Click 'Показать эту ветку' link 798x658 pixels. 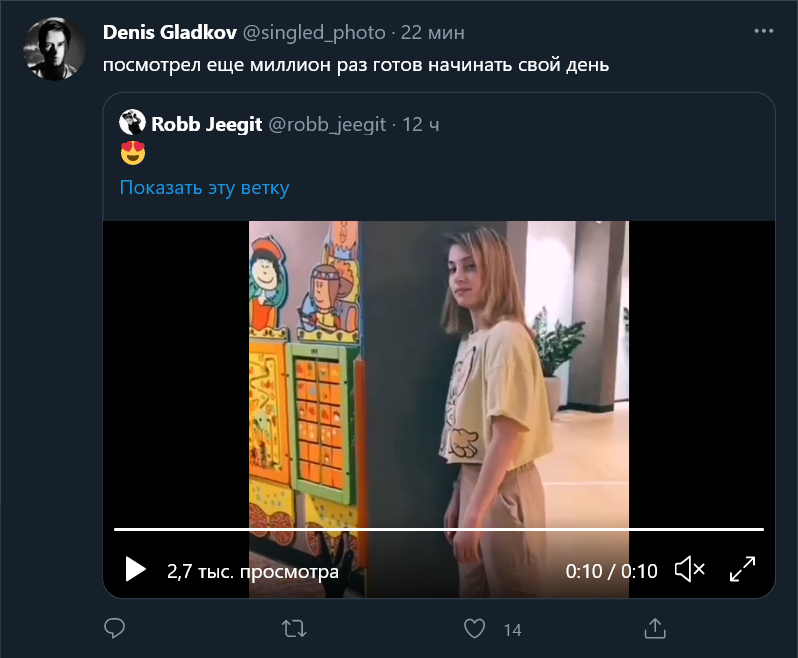tap(204, 187)
